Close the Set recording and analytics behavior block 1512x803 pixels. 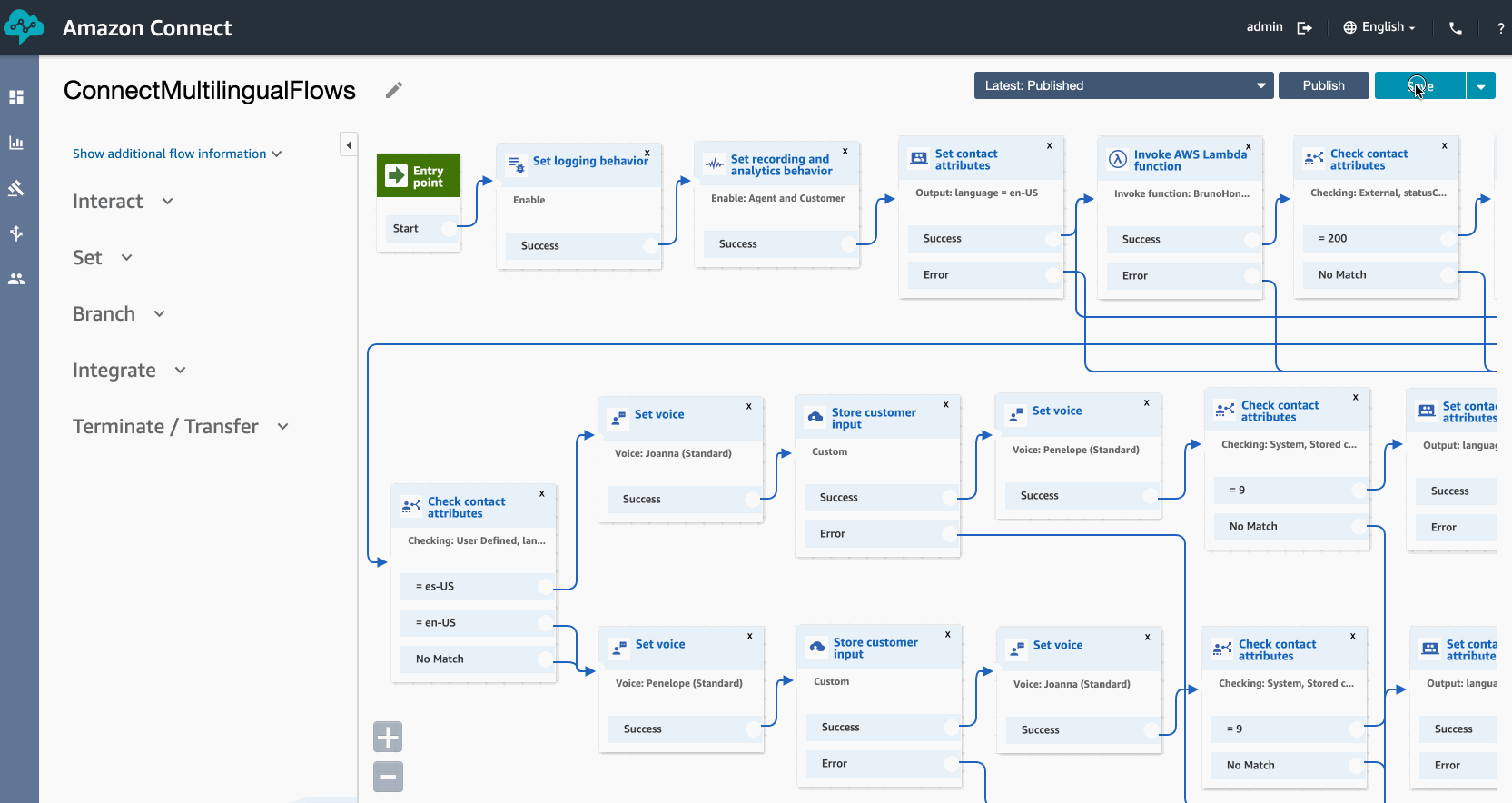tap(845, 151)
